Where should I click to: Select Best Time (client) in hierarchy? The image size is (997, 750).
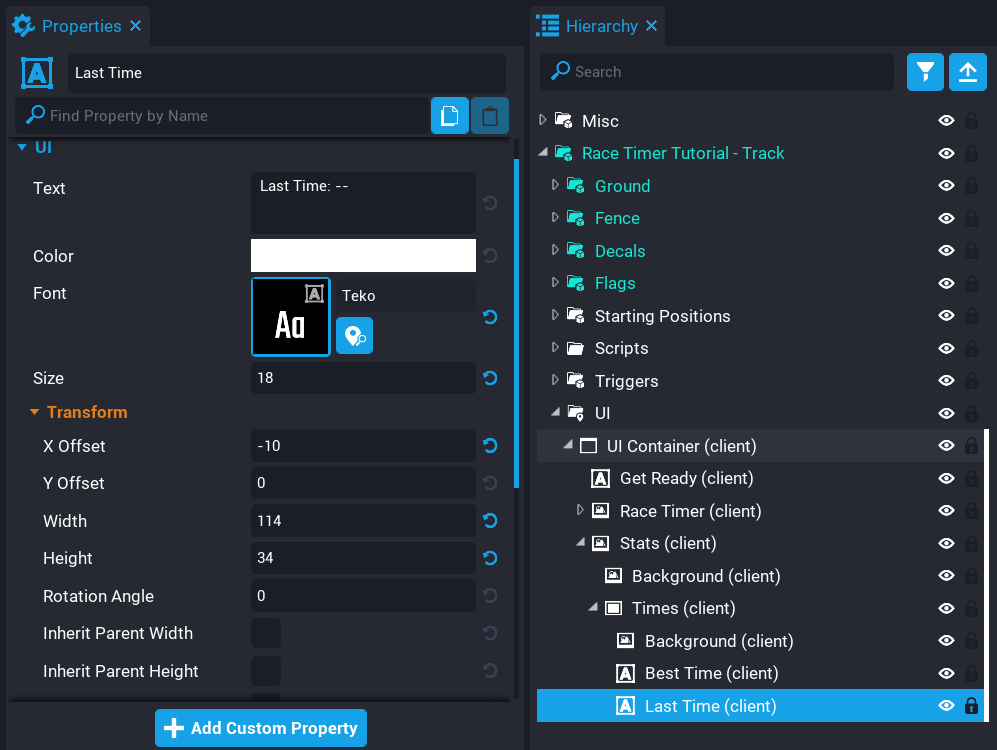[711, 673]
